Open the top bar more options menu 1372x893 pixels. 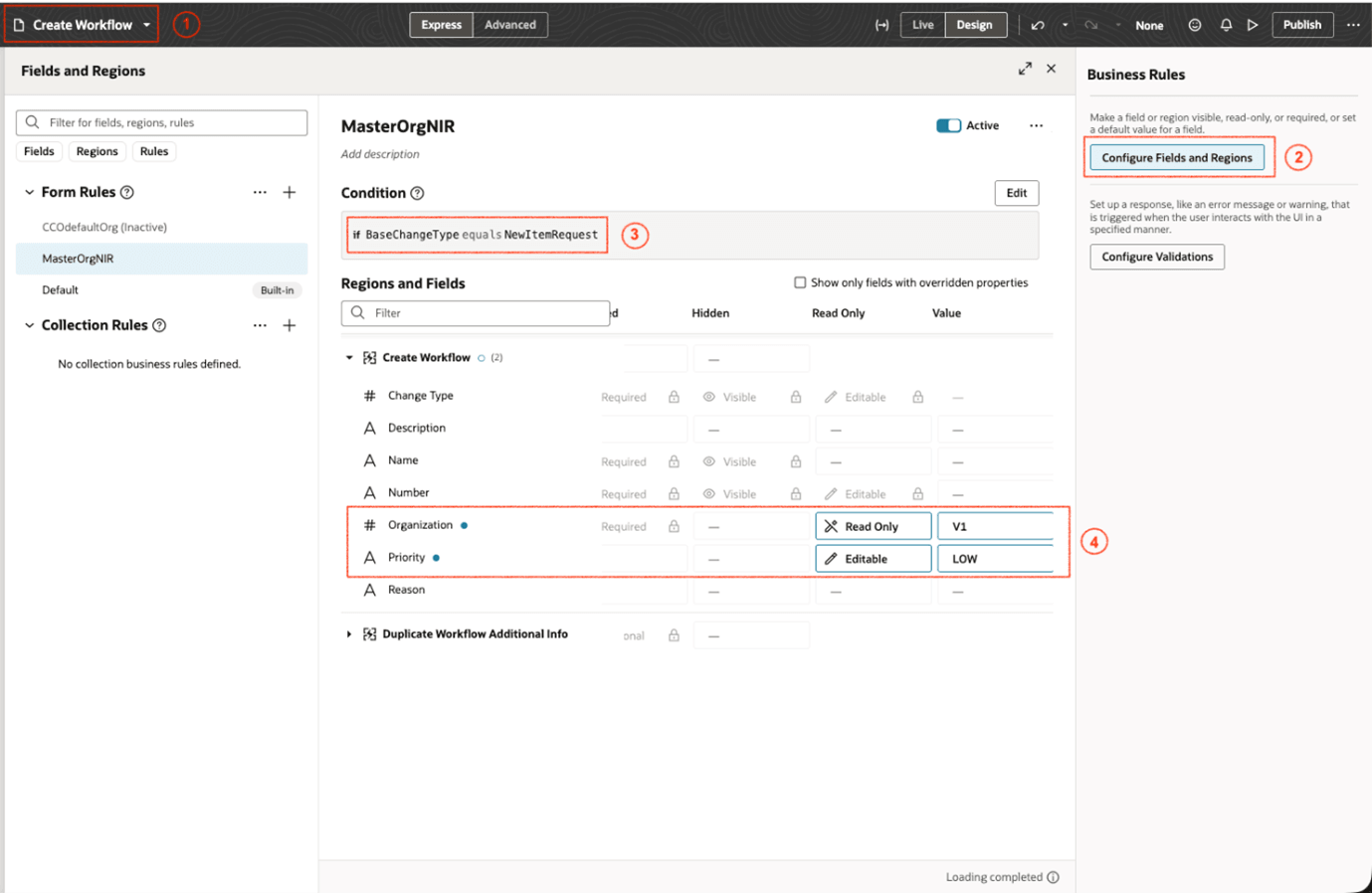(1353, 25)
